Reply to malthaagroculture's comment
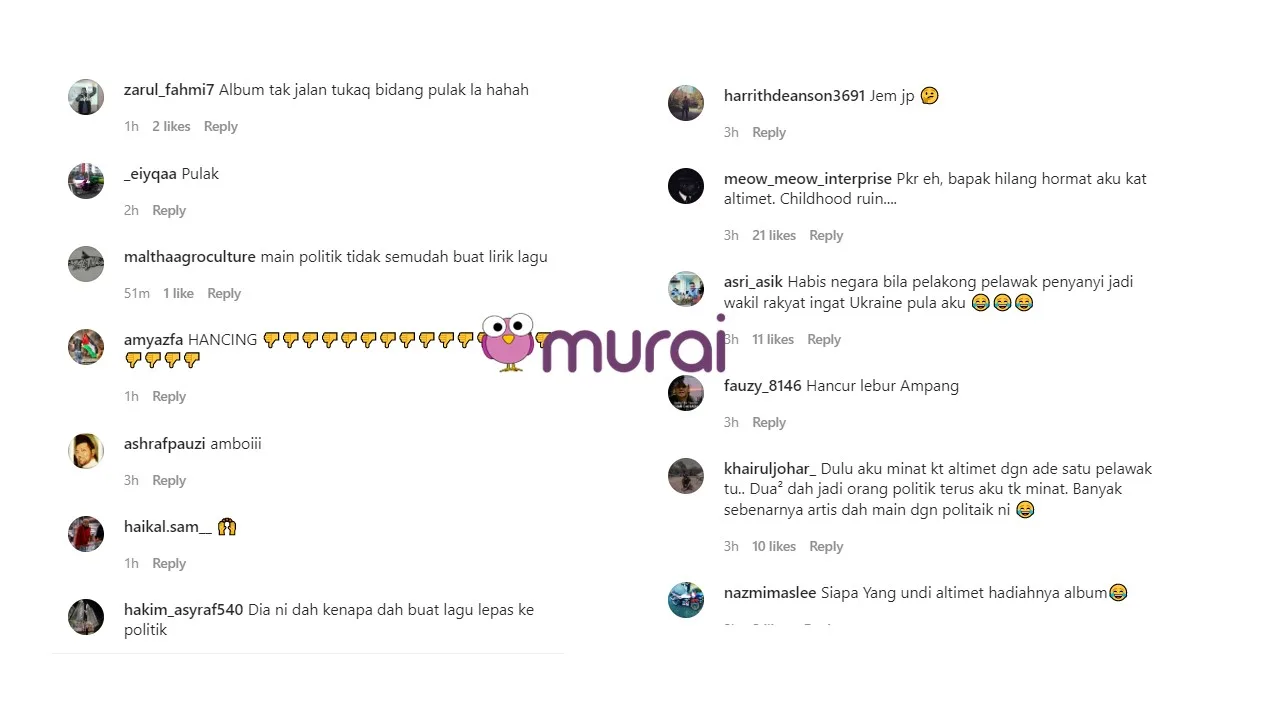 coord(224,293)
